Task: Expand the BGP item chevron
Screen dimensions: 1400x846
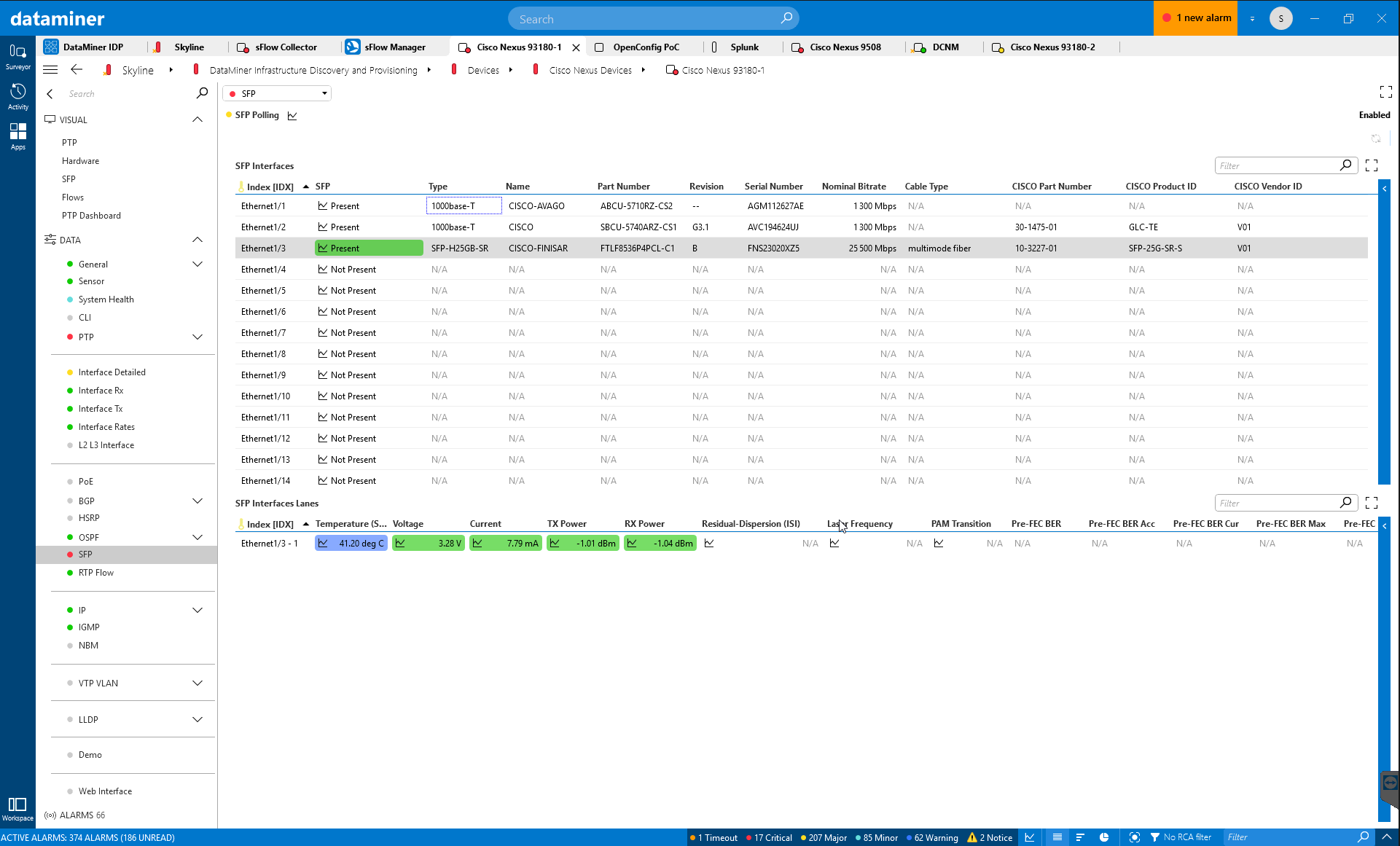Action: [x=198, y=501]
